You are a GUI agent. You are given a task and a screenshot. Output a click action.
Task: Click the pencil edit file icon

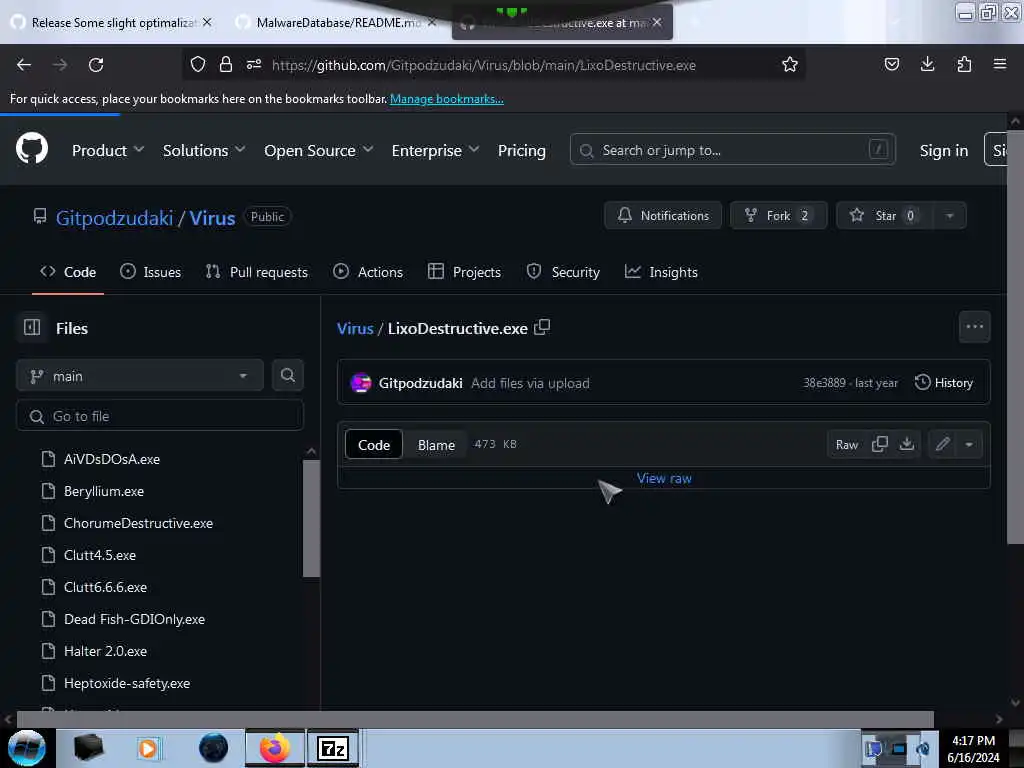[942, 444]
